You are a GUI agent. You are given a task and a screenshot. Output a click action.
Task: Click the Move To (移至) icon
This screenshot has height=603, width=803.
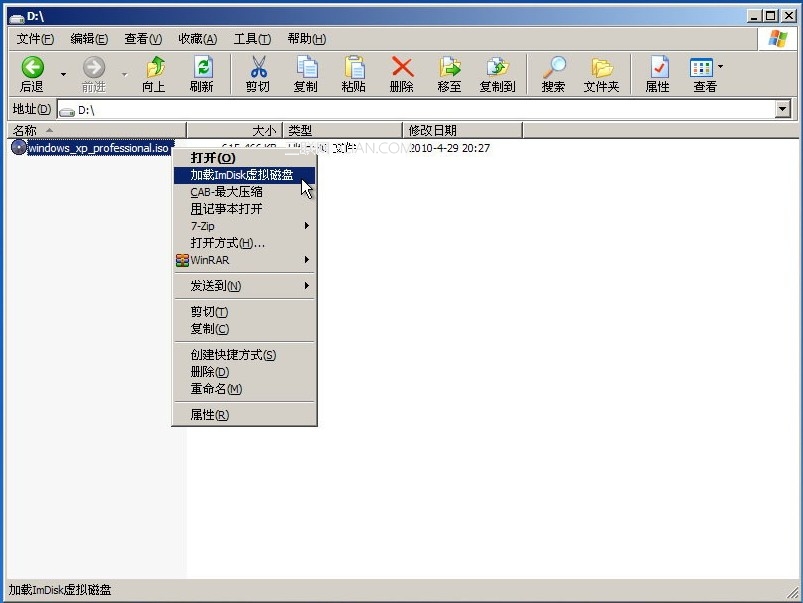click(x=450, y=67)
